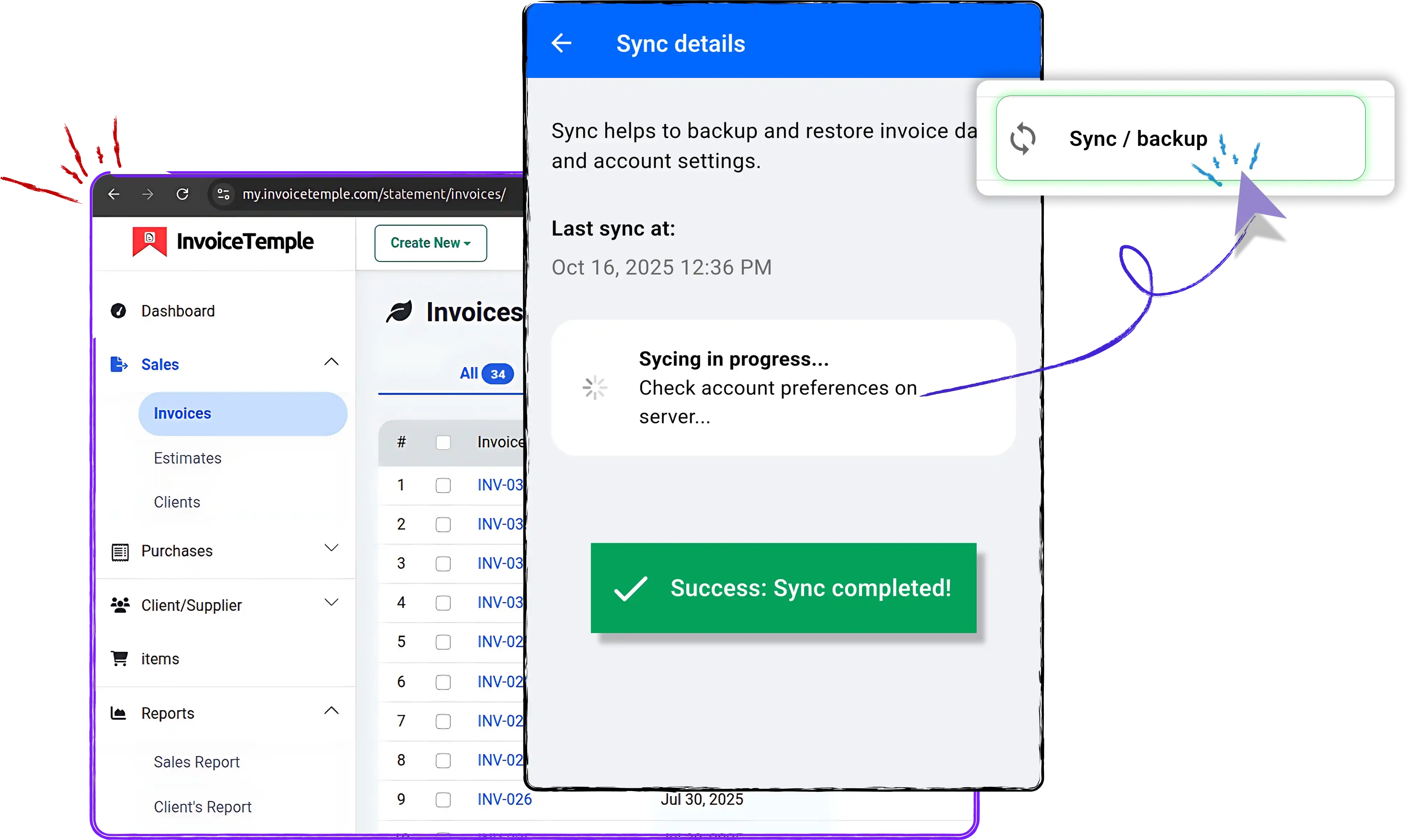Open Estimates in the Sales menu
1411x840 pixels.
(x=187, y=458)
